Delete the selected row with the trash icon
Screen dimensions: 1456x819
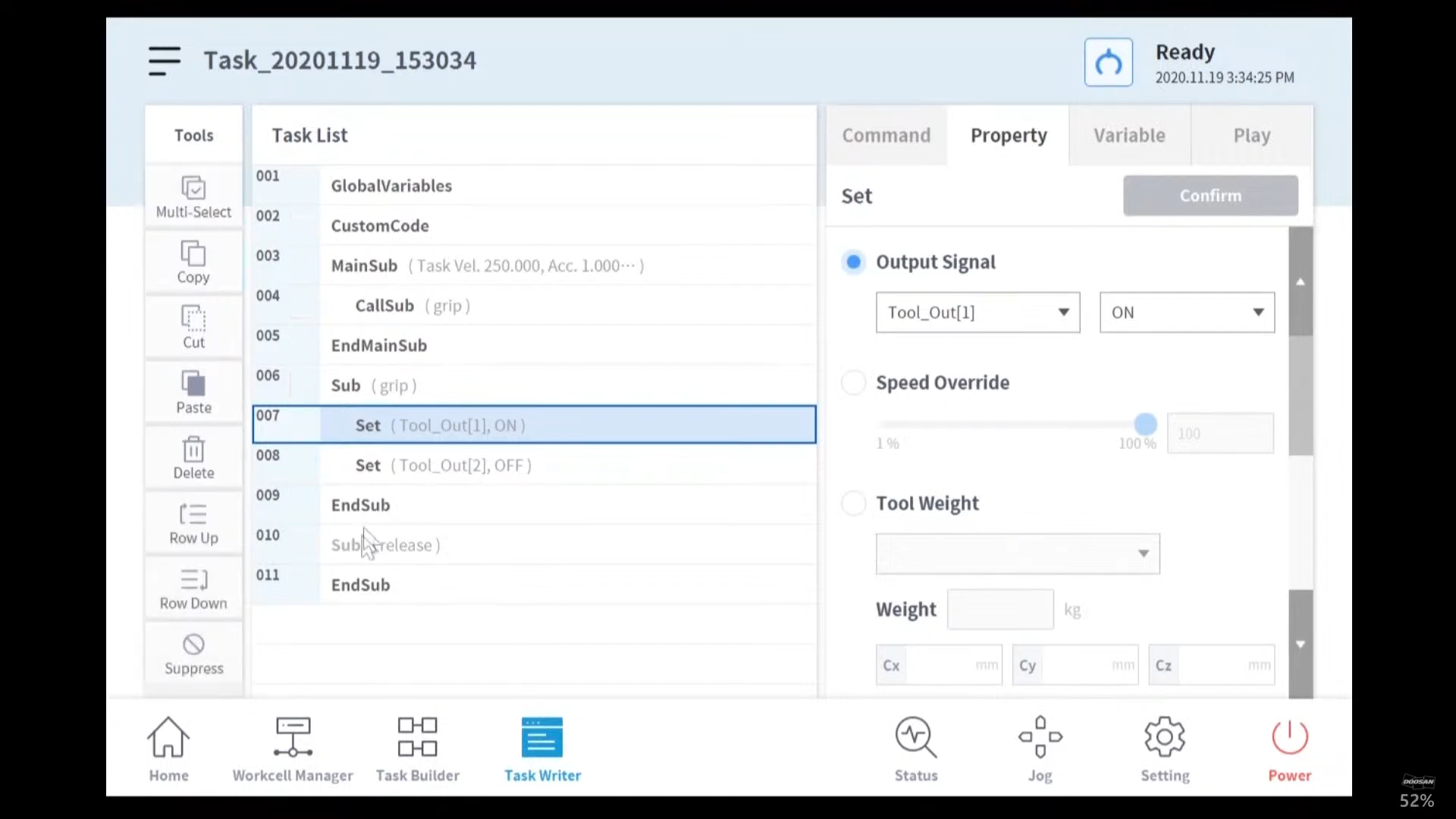193,450
